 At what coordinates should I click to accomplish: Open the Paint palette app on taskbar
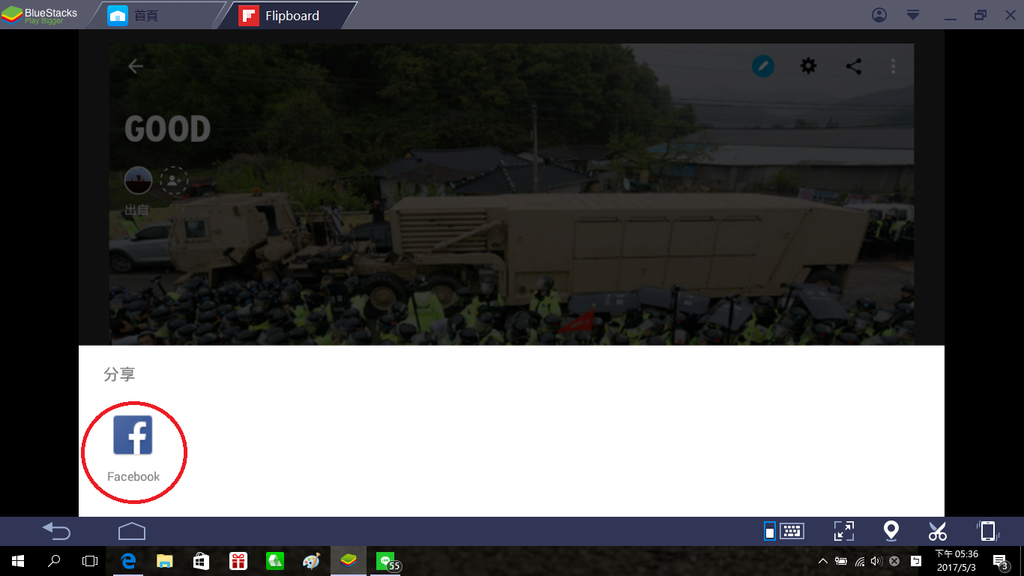(312, 561)
